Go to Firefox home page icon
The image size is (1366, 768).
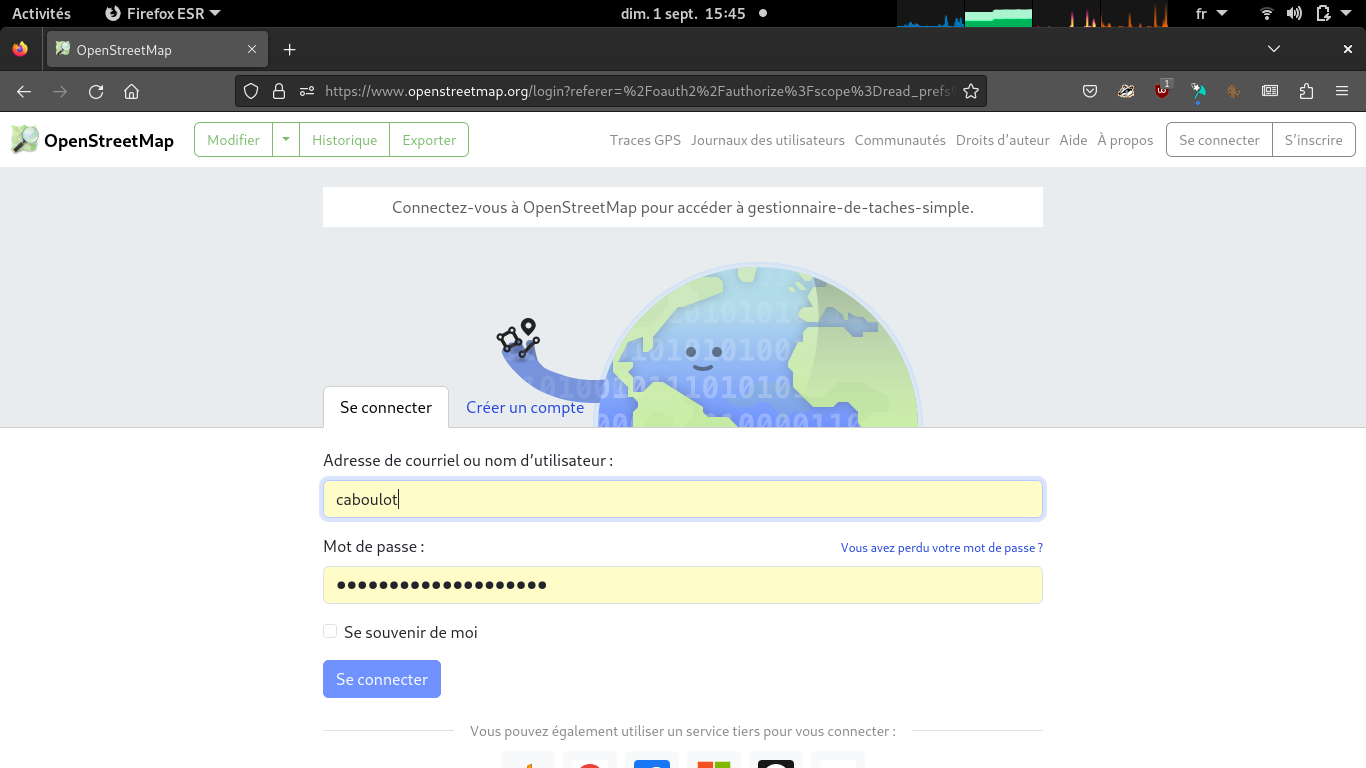[131, 91]
